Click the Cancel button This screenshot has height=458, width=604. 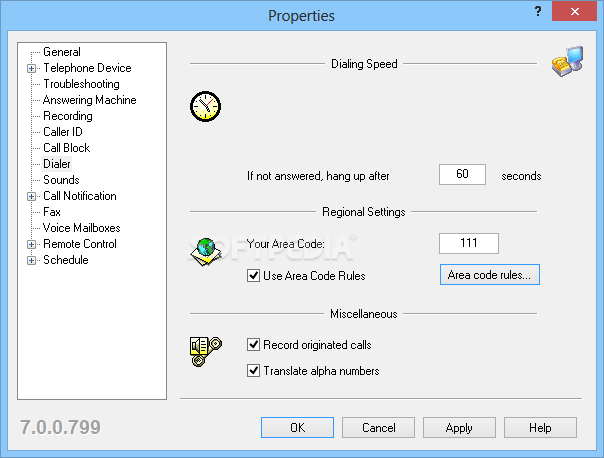(378, 428)
